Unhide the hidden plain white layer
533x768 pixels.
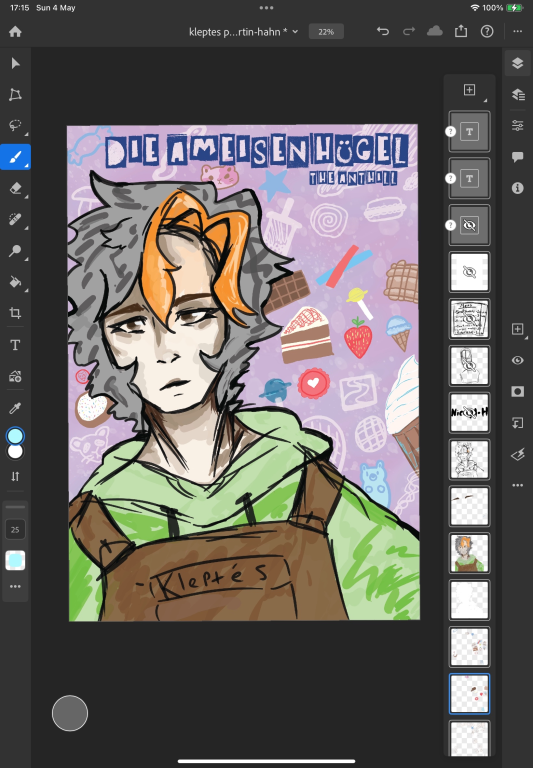pos(469,272)
